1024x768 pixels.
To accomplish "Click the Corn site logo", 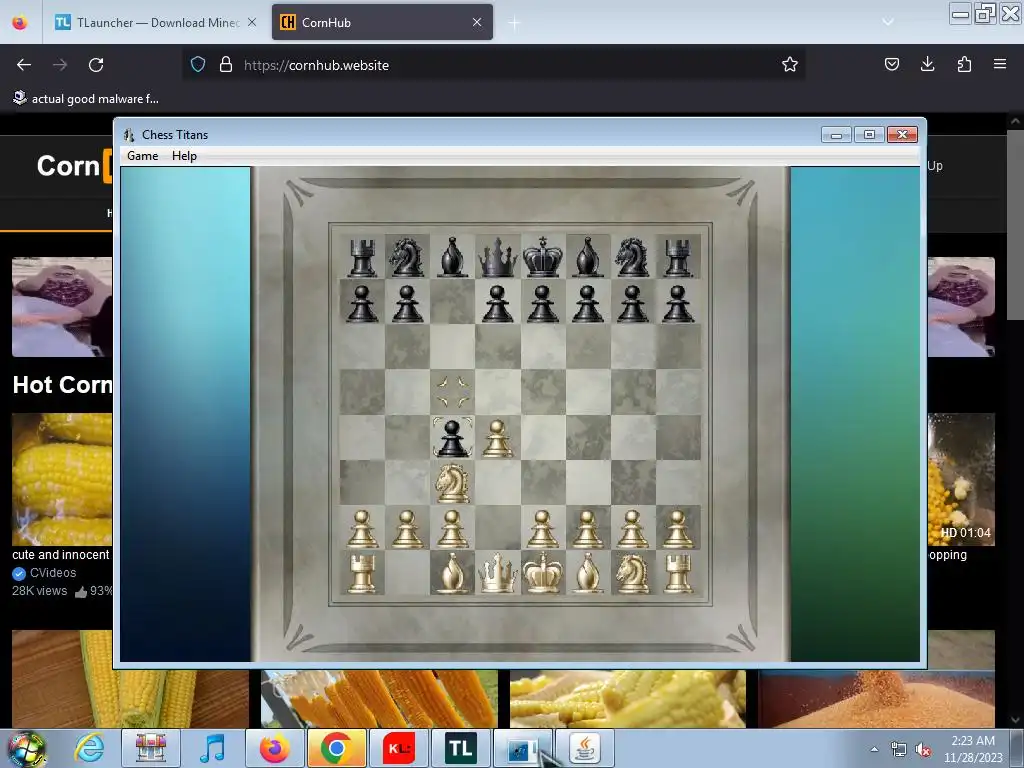I will (74, 166).
